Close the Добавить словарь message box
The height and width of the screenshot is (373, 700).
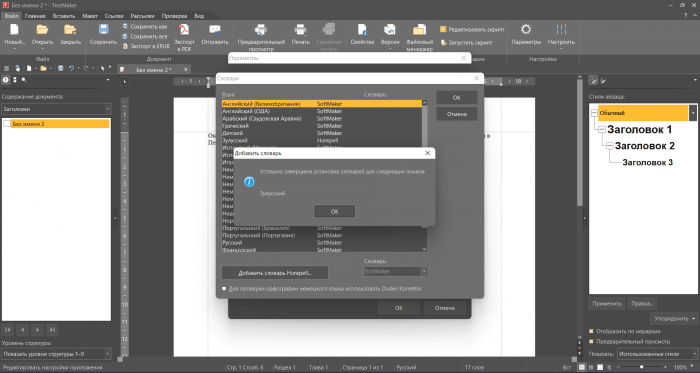point(427,153)
